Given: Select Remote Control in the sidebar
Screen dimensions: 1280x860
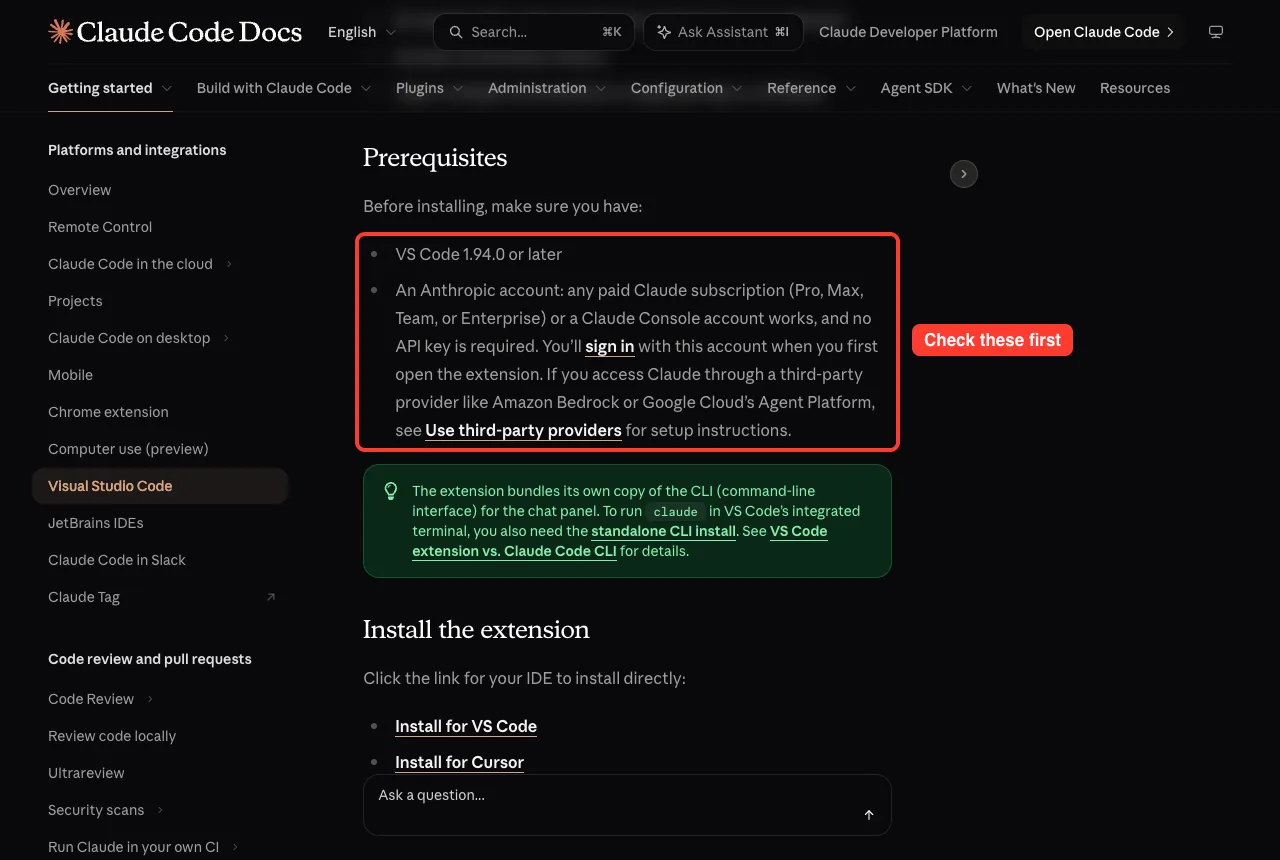Looking at the screenshot, I should pos(100,227).
